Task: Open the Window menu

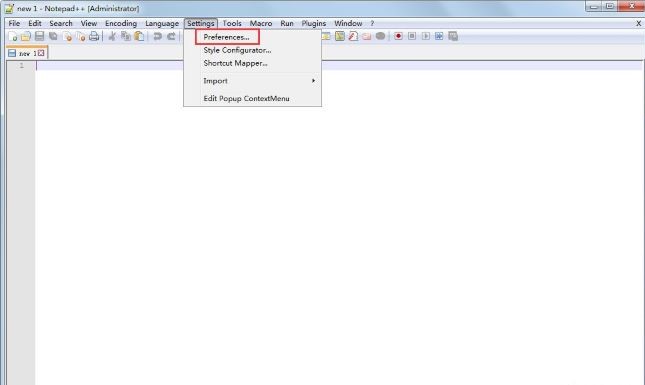Action: (348, 23)
